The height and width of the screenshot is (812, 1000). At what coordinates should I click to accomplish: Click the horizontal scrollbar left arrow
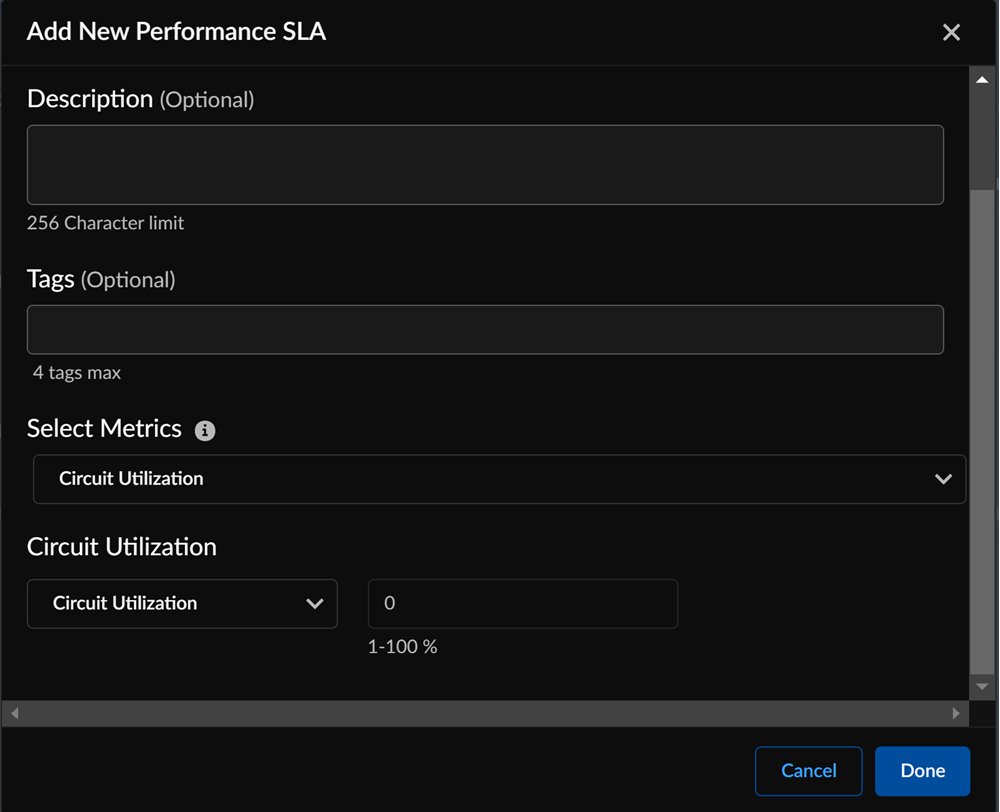[14, 714]
